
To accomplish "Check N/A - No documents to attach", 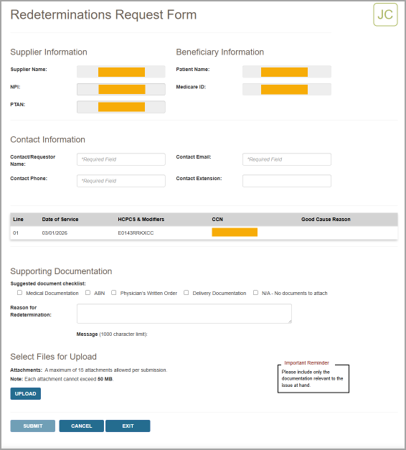I will pos(255,293).
